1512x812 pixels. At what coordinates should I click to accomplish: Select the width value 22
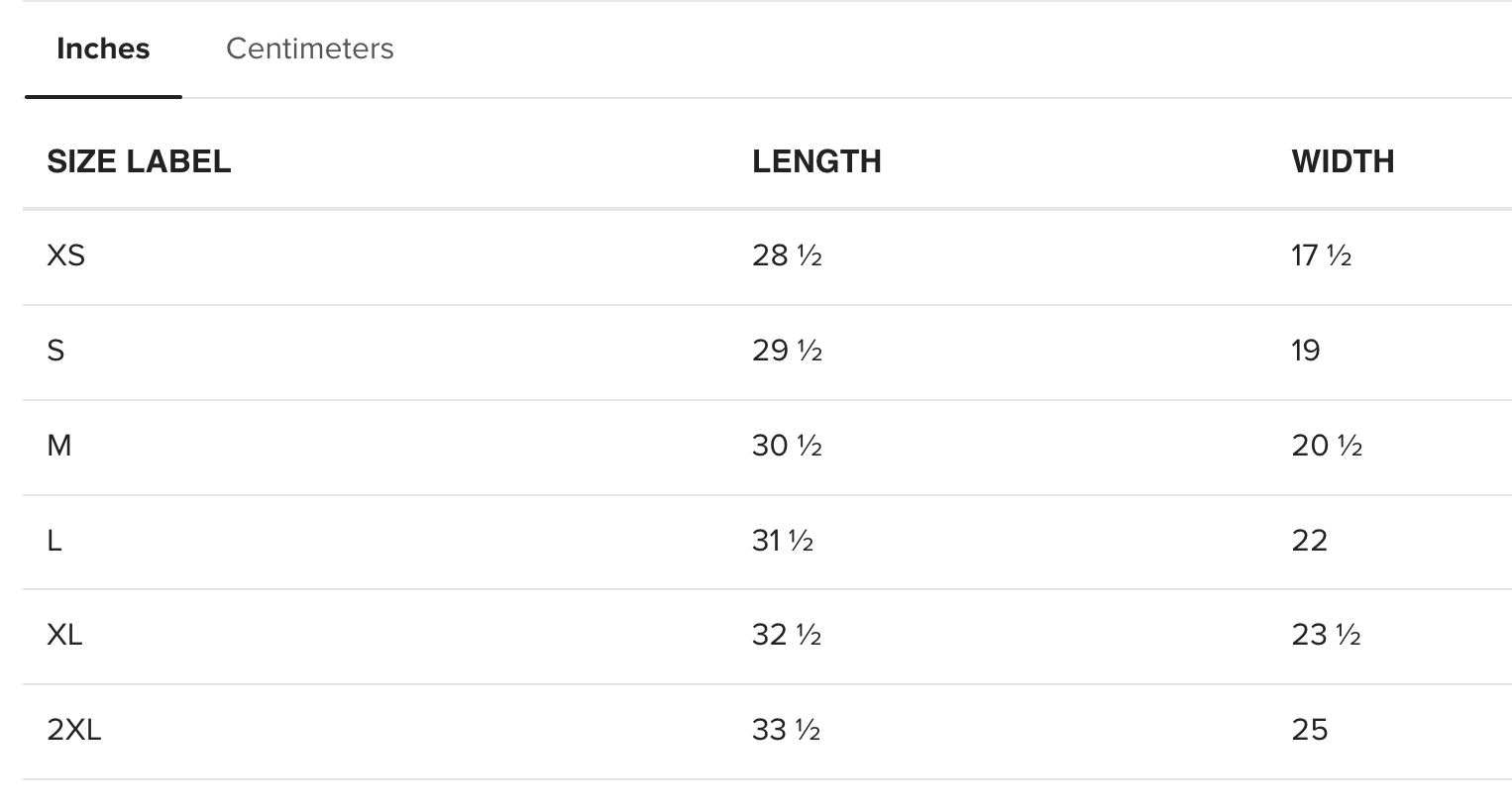point(1309,541)
